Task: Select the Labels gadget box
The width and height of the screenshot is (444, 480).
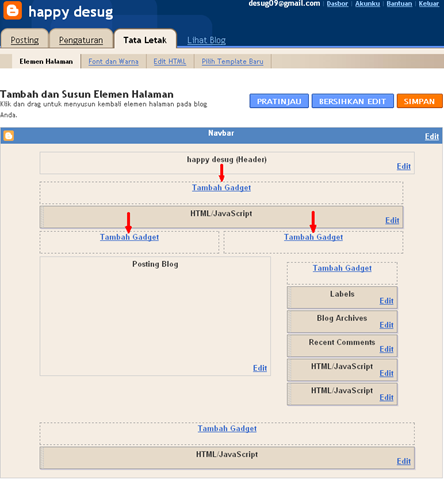Action: coord(342,298)
